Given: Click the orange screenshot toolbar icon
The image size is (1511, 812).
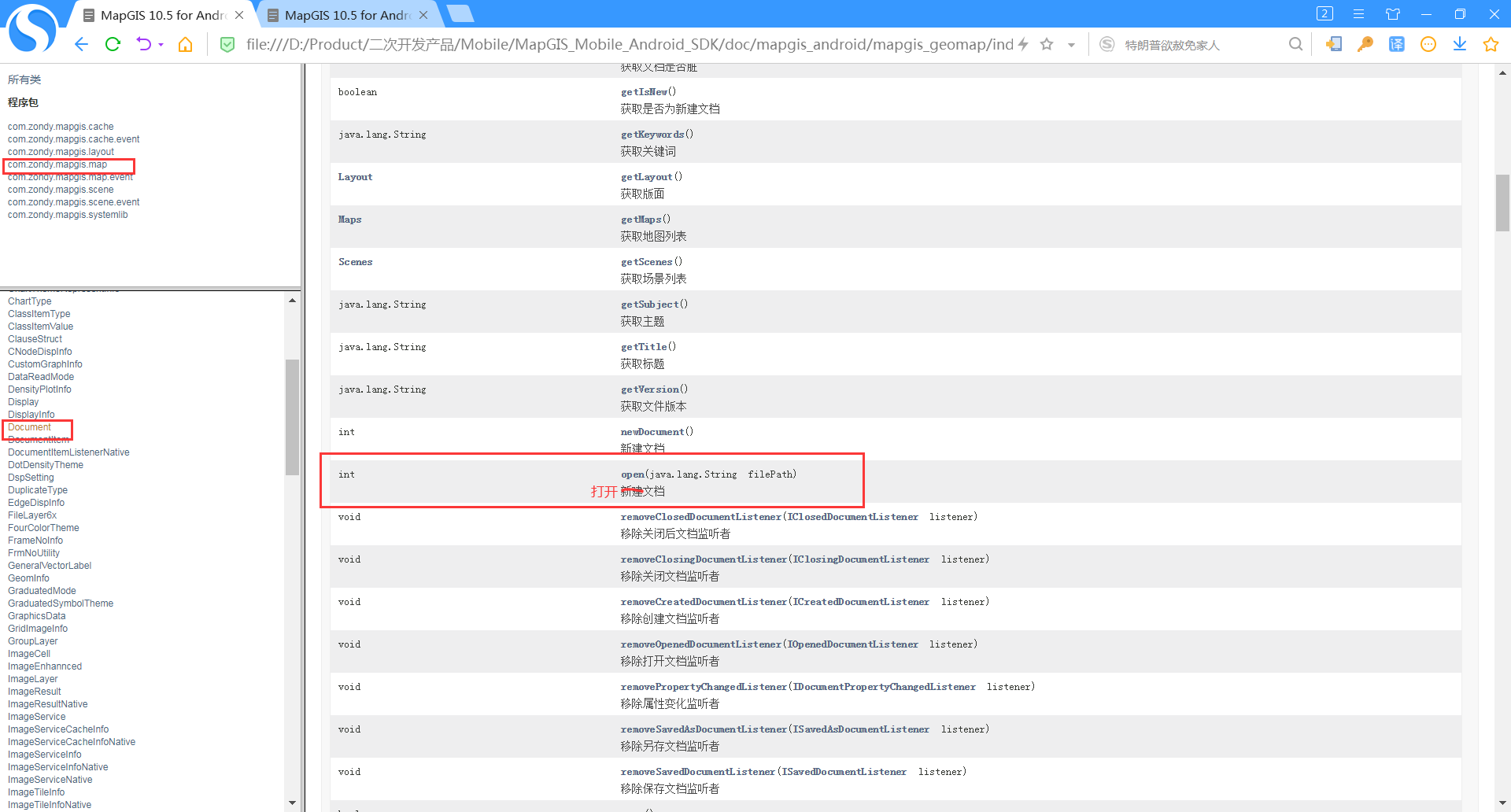Looking at the screenshot, I should [1334, 45].
